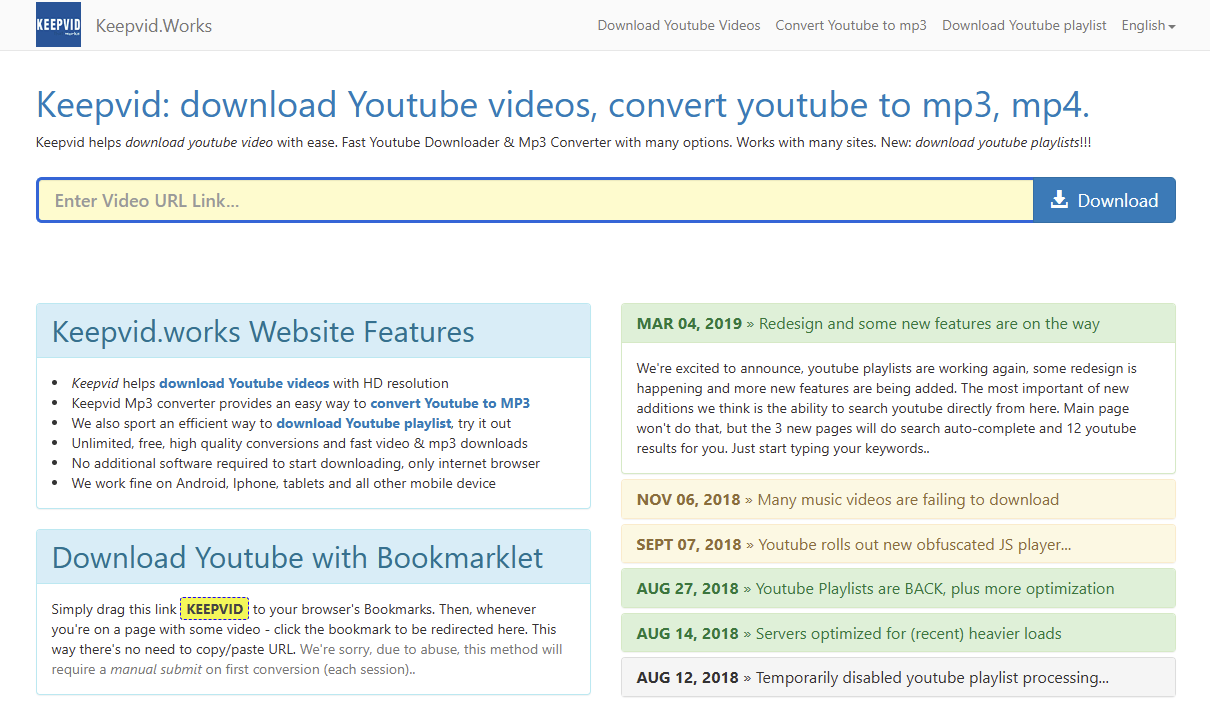Viewport: 1210px width, 709px height.
Task: Follow the 'convert Youtube to MP3' link
Action: pyautogui.click(x=450, y=403)
